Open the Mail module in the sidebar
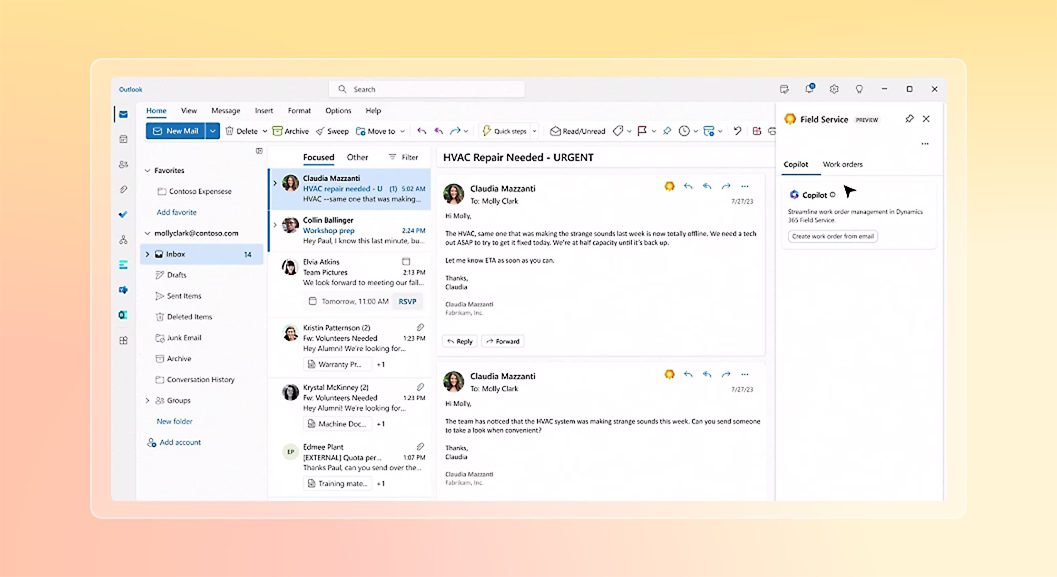Image resolution: width=1057 pixels, height=577 pixels. pos(123,115)
